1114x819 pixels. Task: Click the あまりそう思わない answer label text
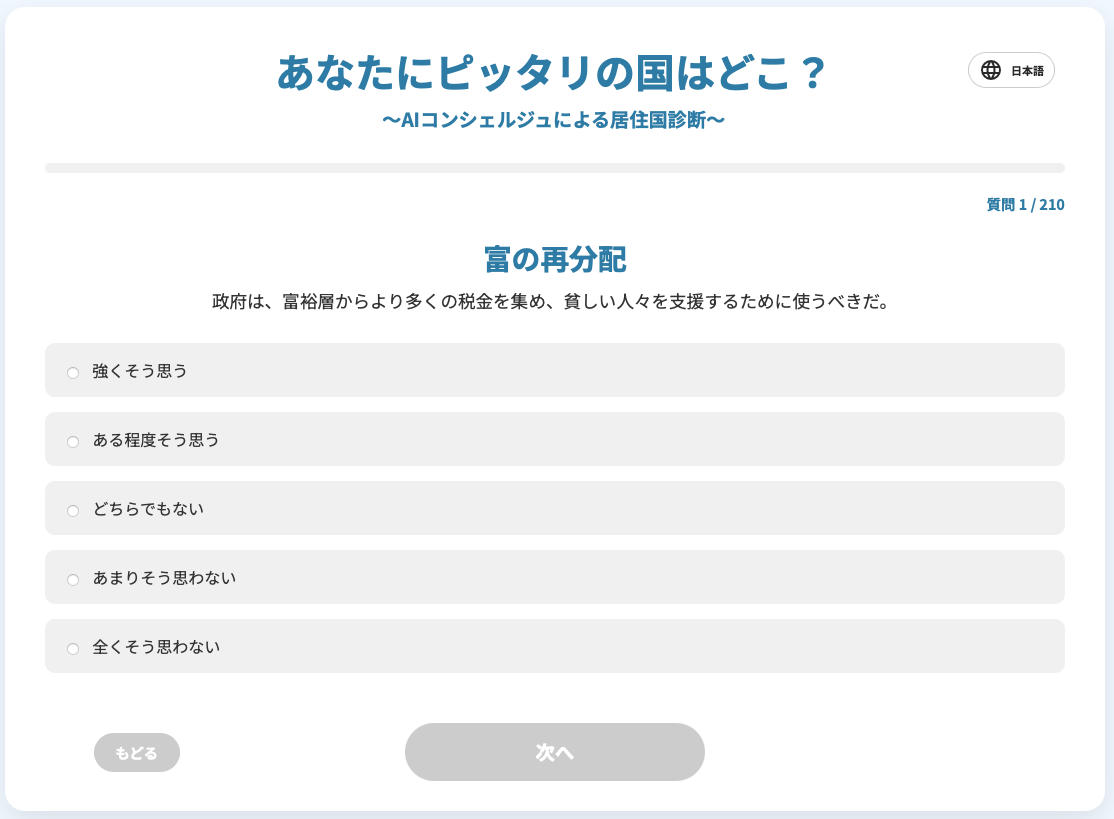pos(164,578)
